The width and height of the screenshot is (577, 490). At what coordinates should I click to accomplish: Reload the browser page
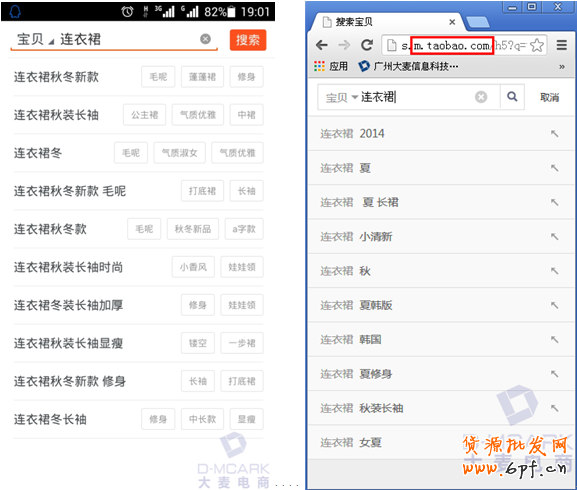tap(367, 45)
